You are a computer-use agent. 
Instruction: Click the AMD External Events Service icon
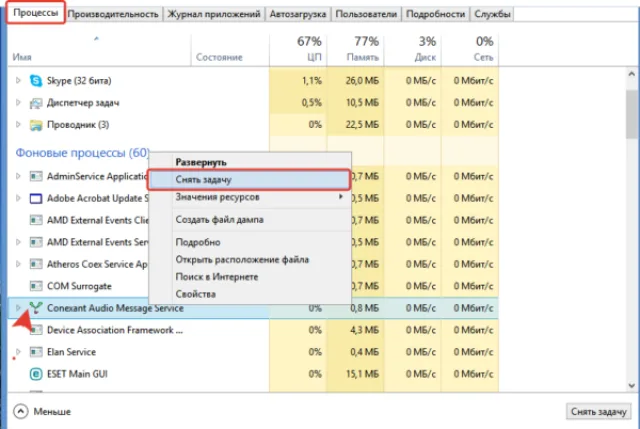coord(36,242)
